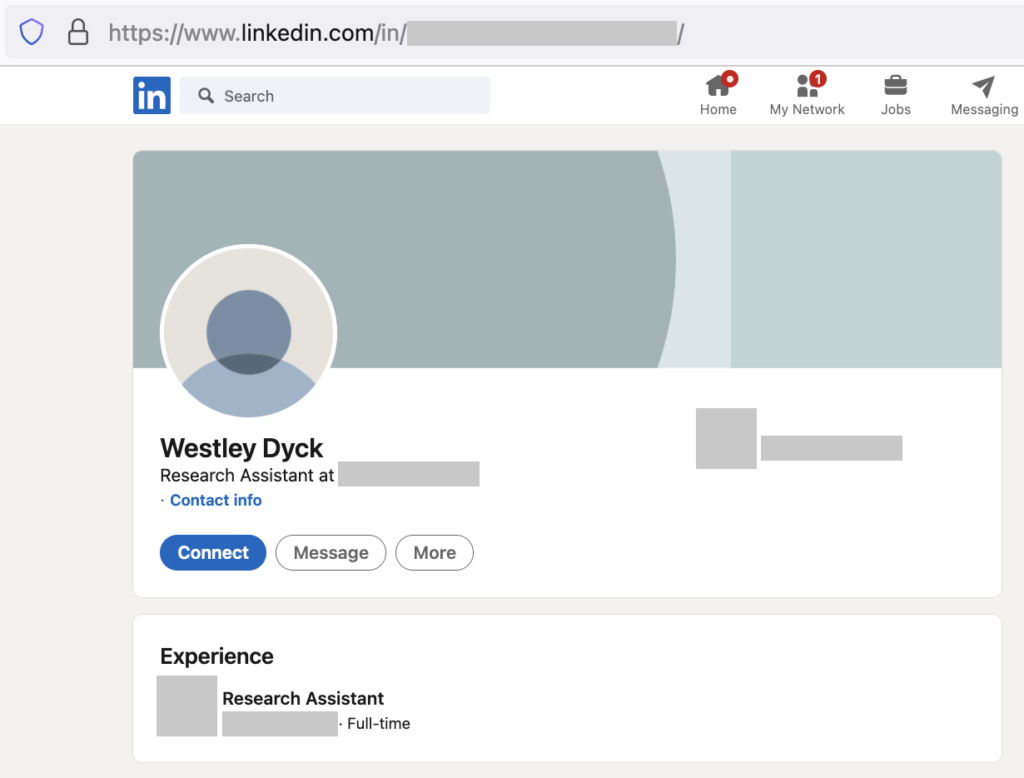Open the My Network icon
Image resolution: width=1024 pixels, height=778 pixels.
tap(806, 88)
